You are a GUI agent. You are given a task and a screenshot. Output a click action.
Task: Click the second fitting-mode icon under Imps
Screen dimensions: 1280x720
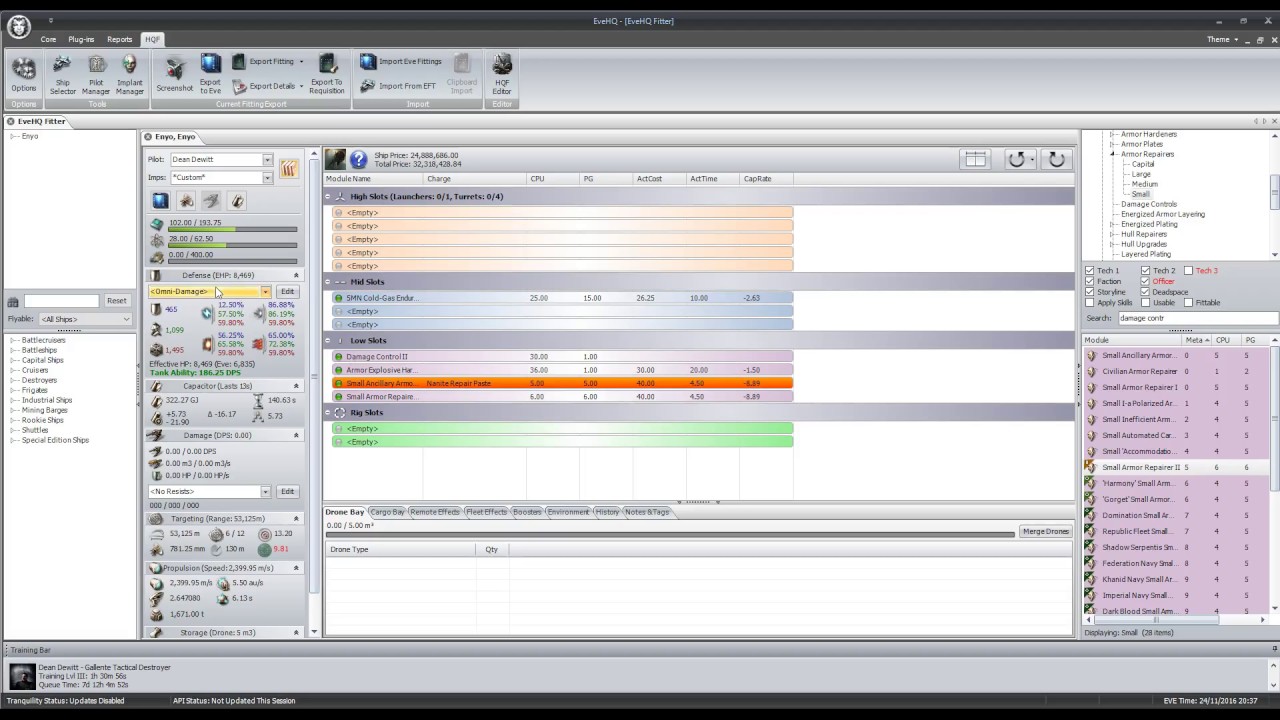tap(186, 201)
